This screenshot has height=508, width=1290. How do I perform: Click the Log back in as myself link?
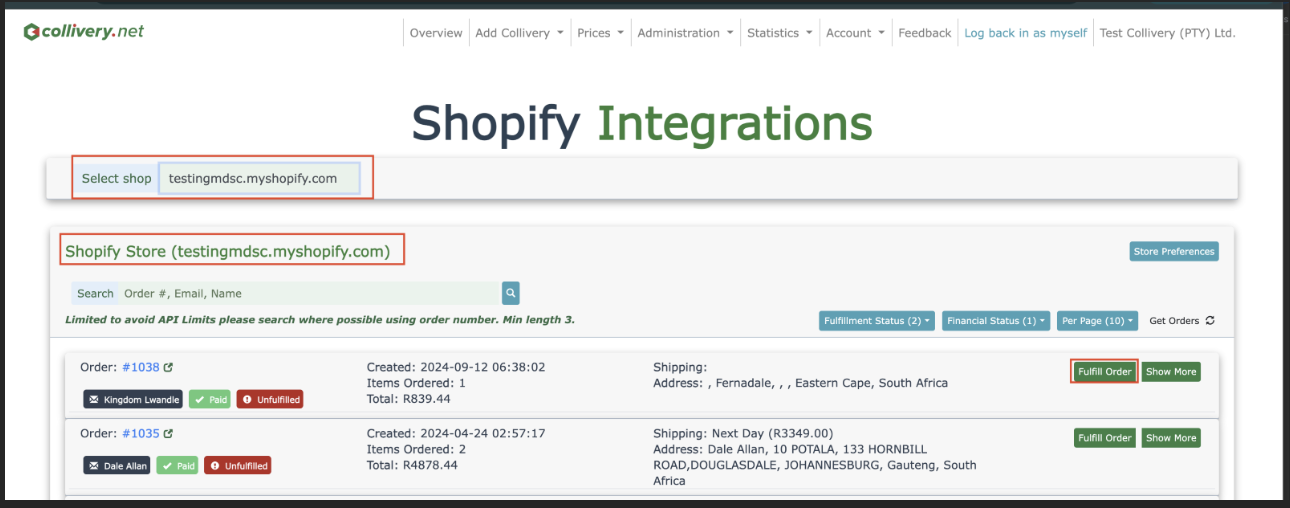pos(1025,33)
